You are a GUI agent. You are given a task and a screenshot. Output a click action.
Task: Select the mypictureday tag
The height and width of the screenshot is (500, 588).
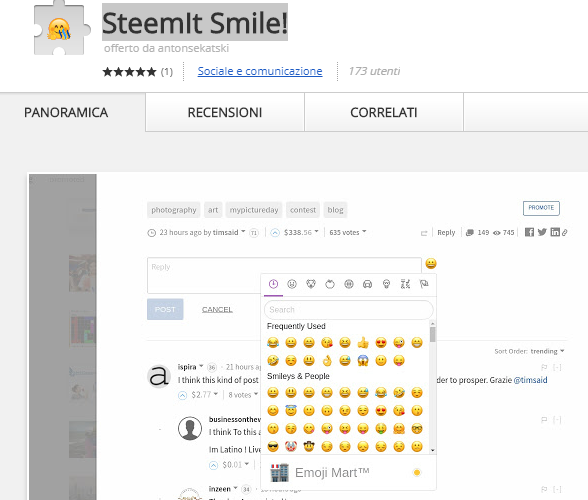pos(254,210)
